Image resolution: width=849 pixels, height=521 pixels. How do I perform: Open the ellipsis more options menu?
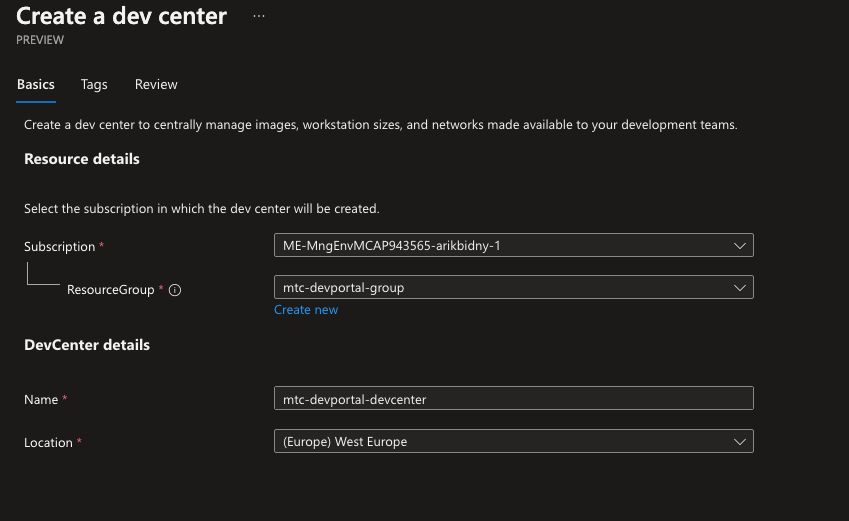[x=259, y=17]
